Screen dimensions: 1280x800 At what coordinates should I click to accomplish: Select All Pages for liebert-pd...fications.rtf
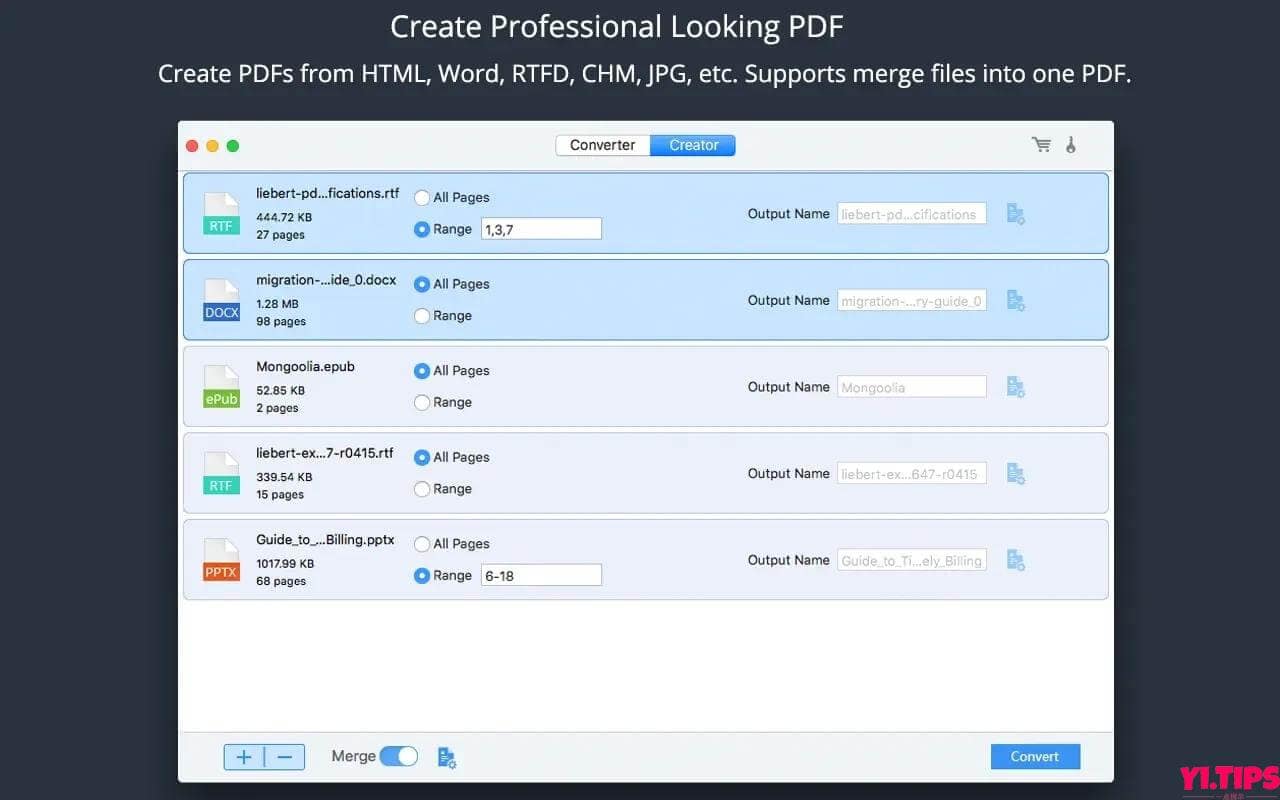tap(422, 197)
